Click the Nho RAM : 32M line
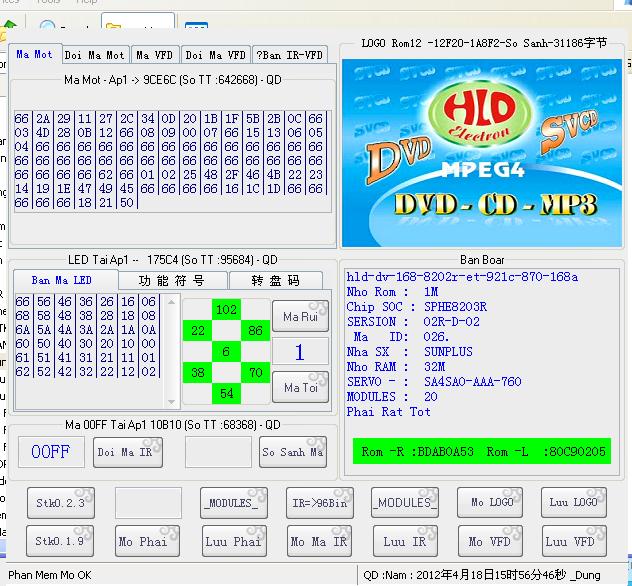The height and width of the screenshot is (586, 632). click(x=396, y=367)
